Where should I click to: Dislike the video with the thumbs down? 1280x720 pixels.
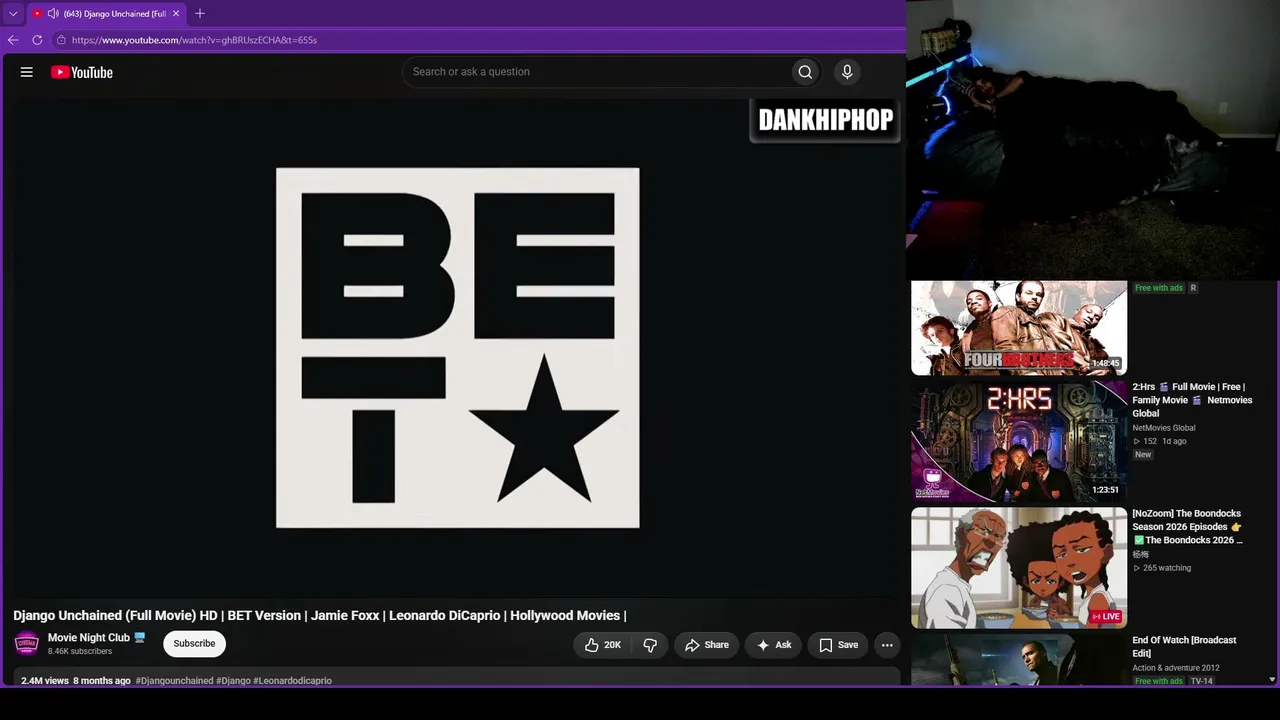[x=650, y=645]
